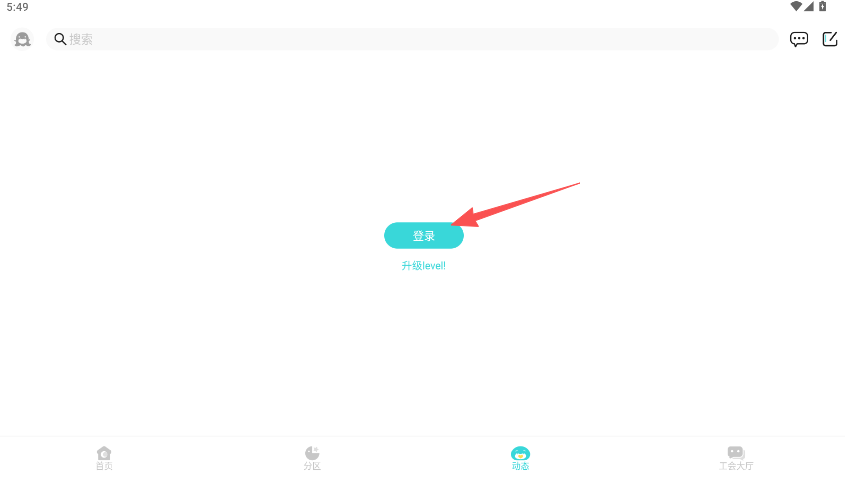Click the teal 动态 mascot icon
This screenshot has width=845, height=484.
520,453
